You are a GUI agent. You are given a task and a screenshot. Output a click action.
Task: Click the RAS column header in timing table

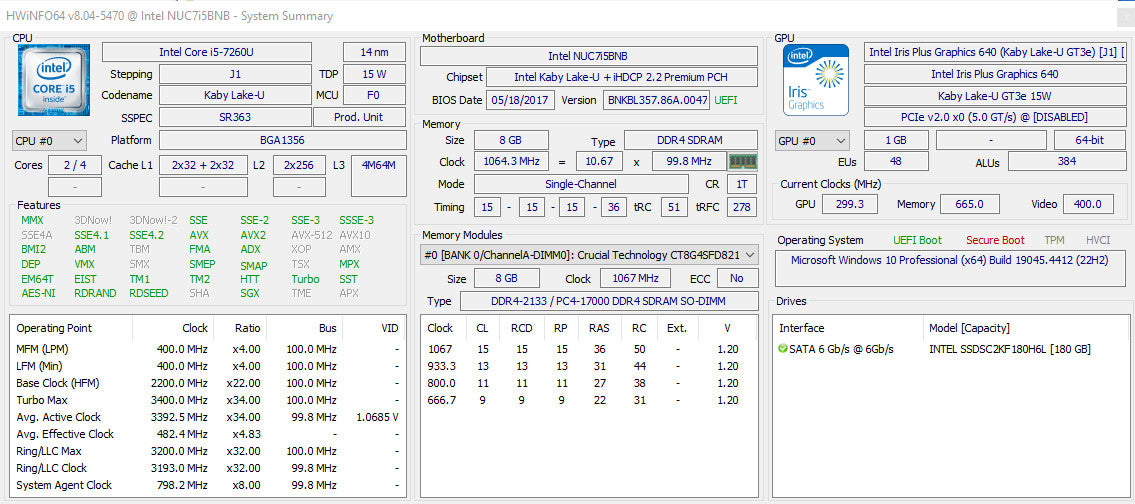599,328
